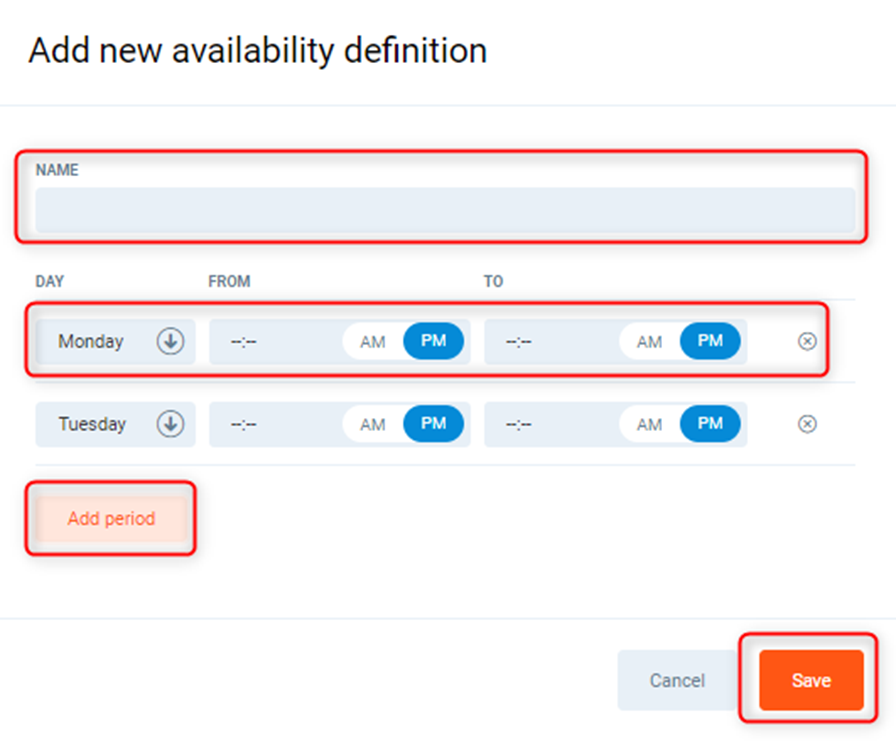Click the Tuesday dropdown arrow icon
Viewport: 896px width, 741px height.
(170, 424)
